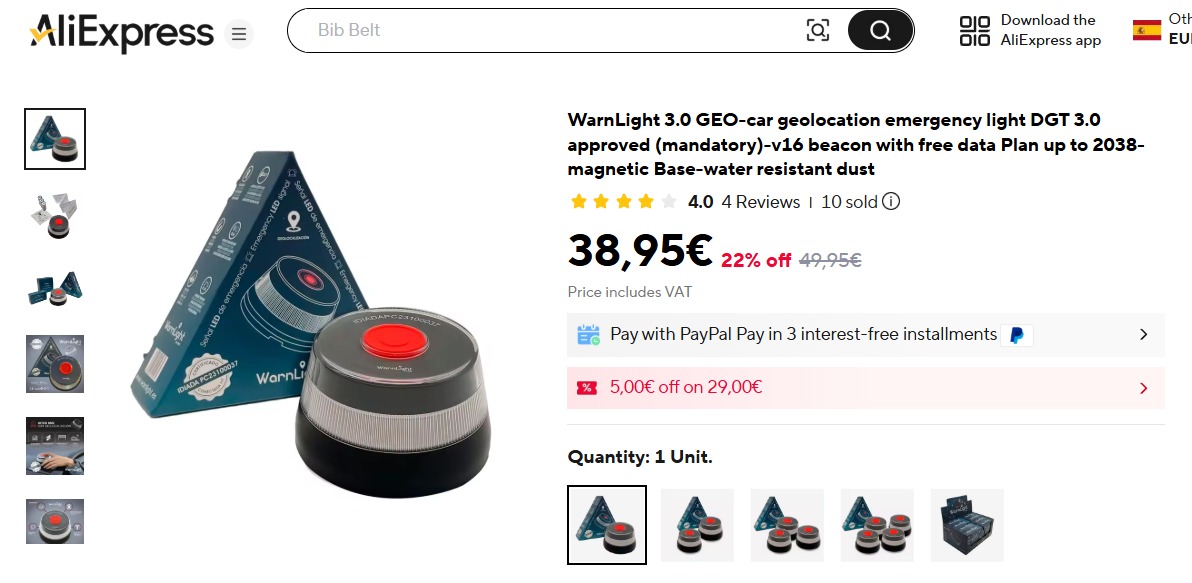Expand the 5,00€ off coupon chevron
This screenshot has width=1192, height=583.
pos(1143,388)
